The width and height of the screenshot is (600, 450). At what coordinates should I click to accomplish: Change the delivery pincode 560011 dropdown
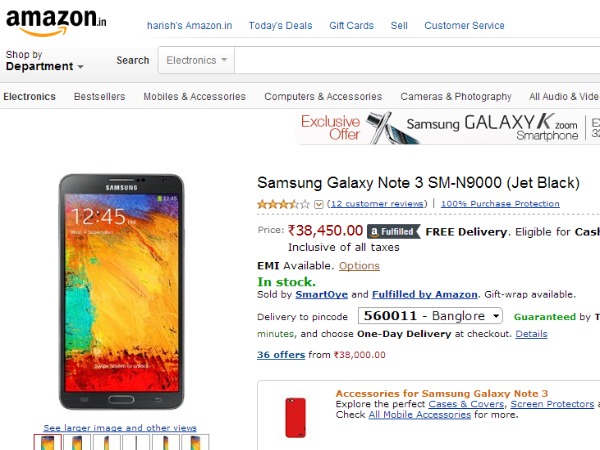coord(432,317)
